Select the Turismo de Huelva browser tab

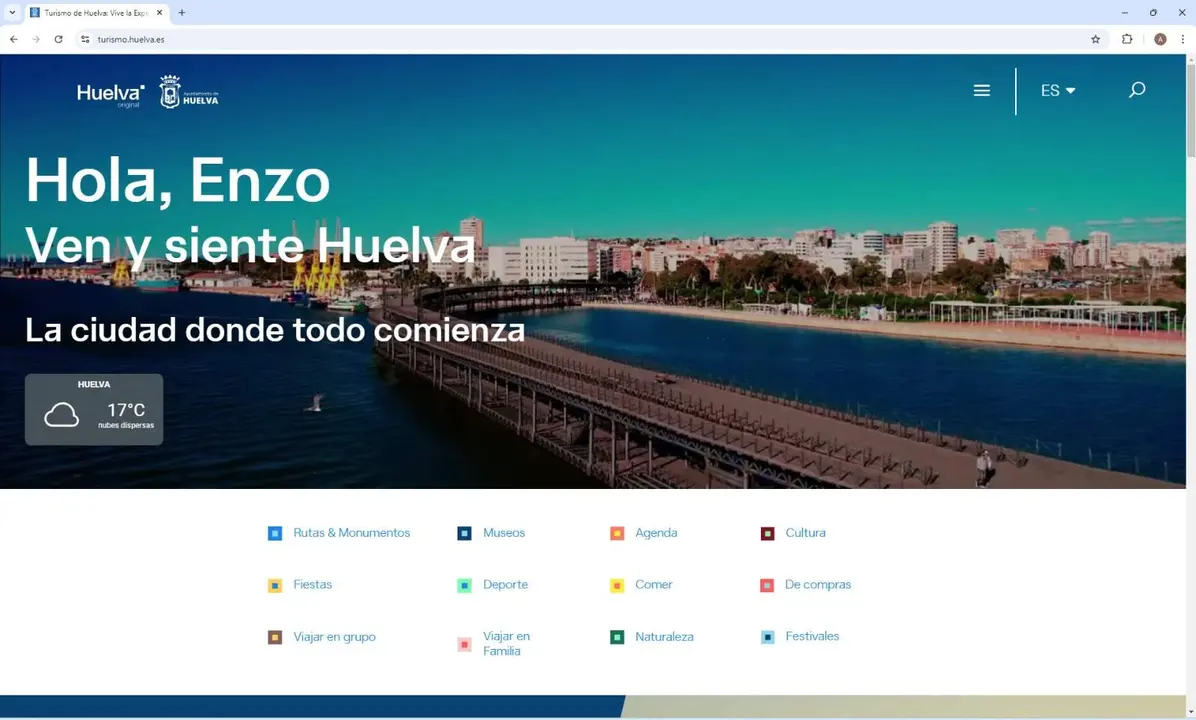click(97, 13)
